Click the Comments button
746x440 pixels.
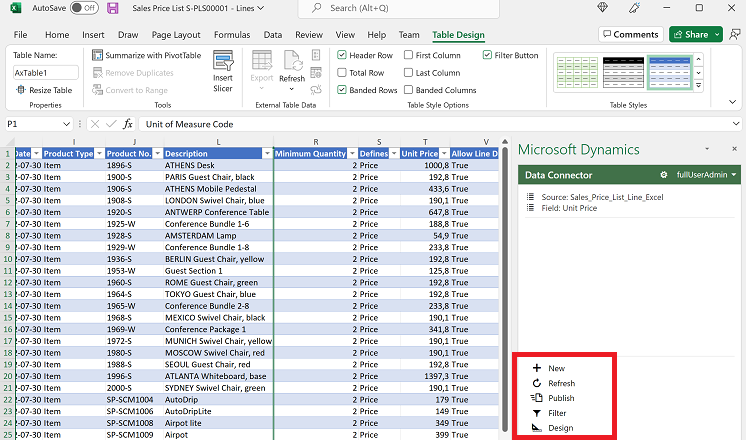point(630,34)
